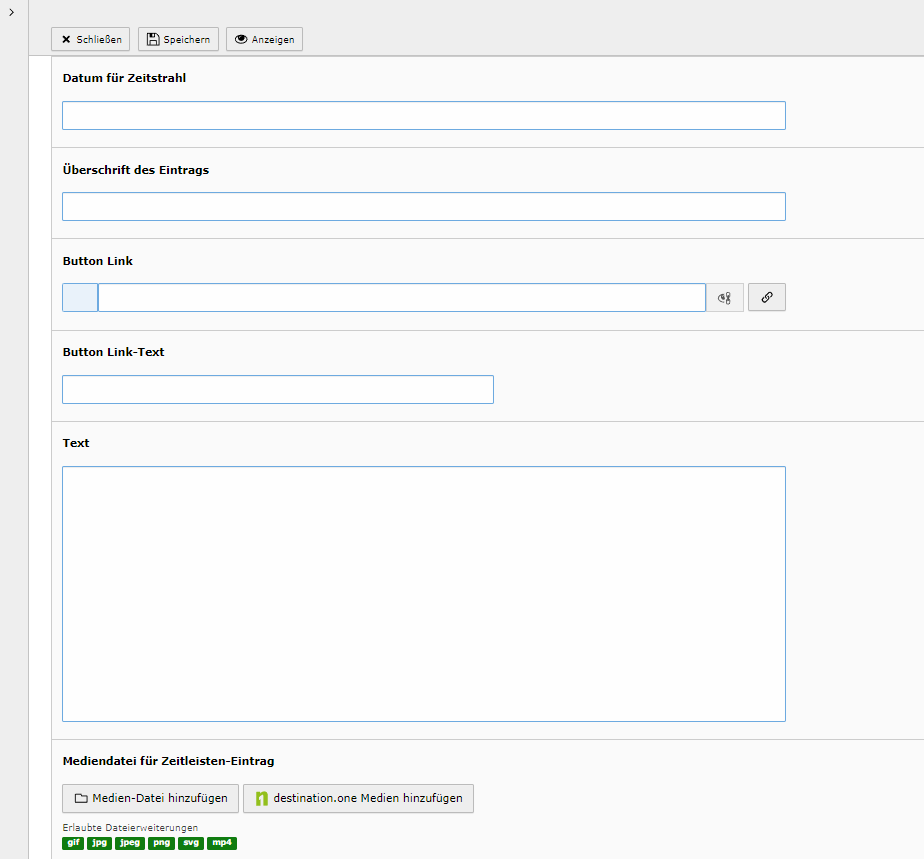The image size is (924, 859).
Task: Click the png file extension badge
Action: click(161, 843)
